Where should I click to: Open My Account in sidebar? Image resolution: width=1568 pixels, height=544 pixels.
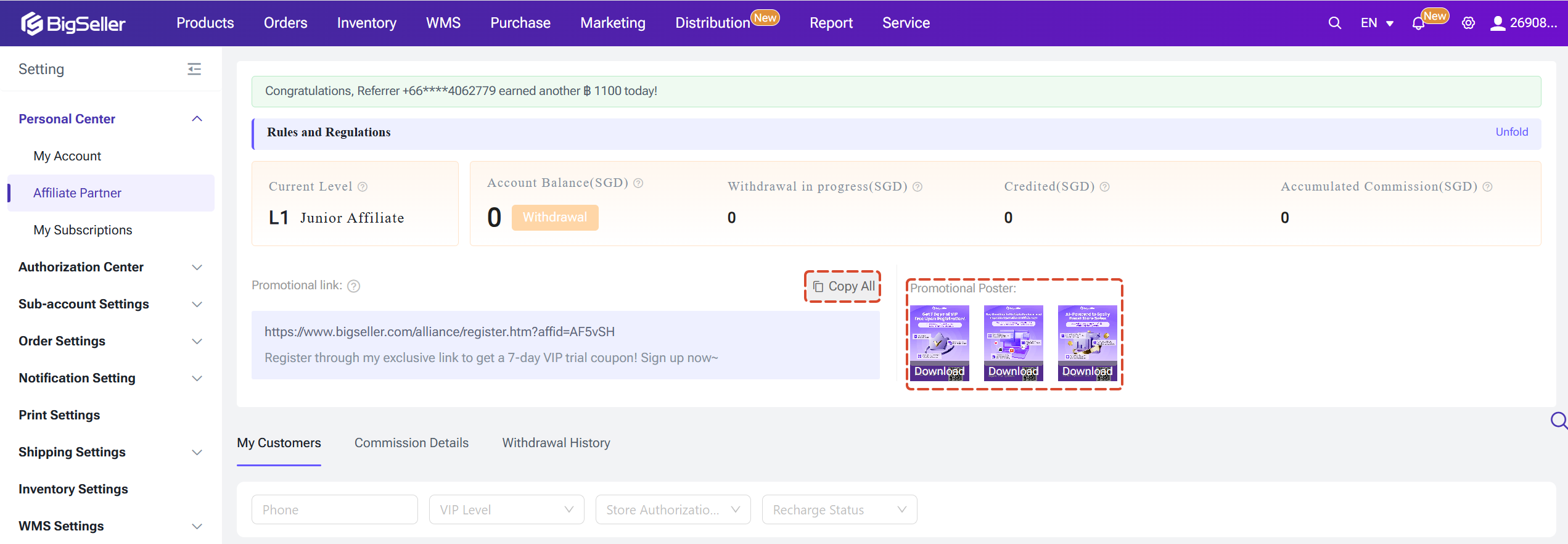pos(67,156)
